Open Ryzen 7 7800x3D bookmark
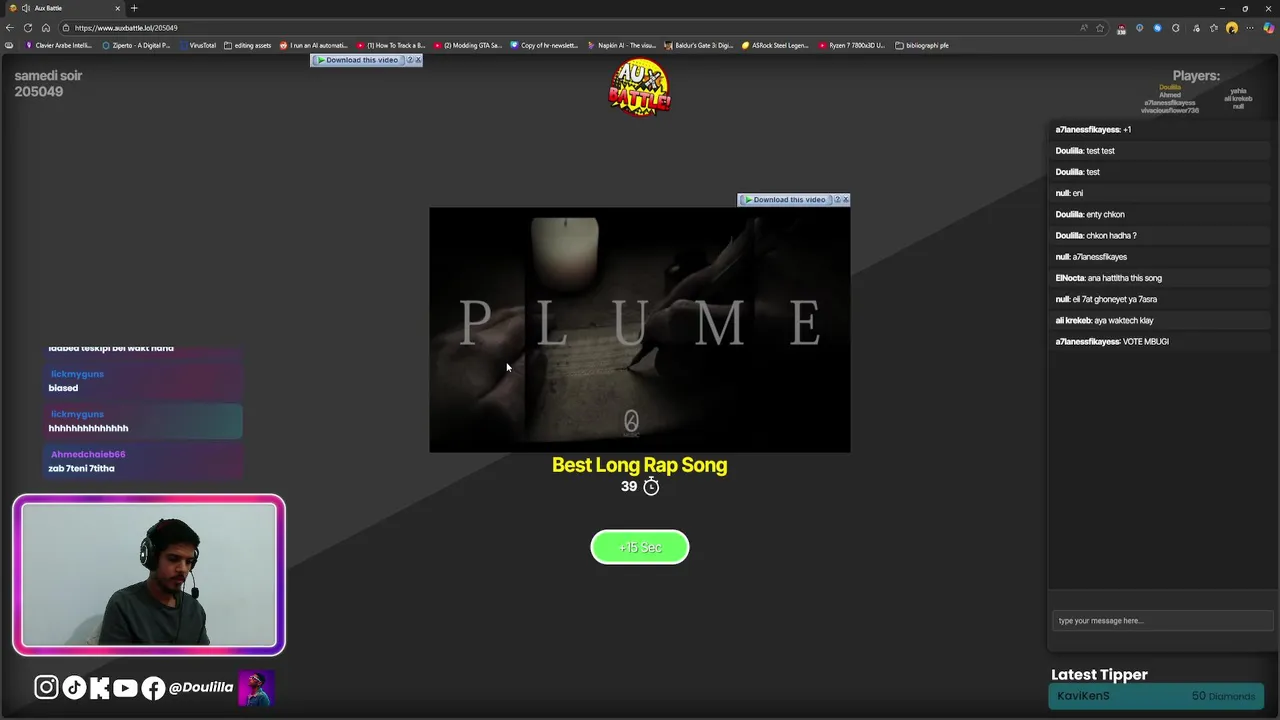 [852, 45]
